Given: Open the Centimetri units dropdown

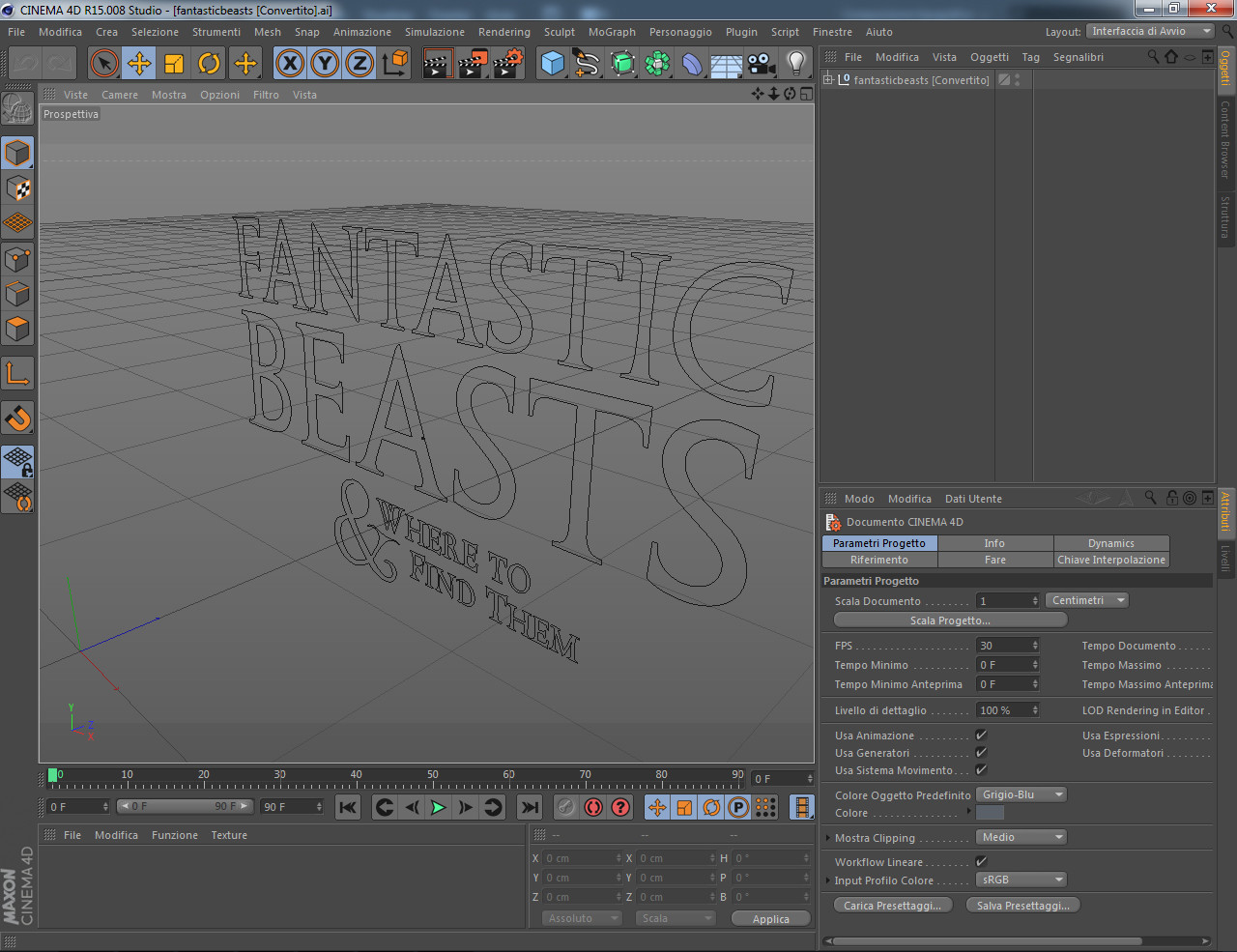Looking at the screenshot, I should point(1087,600).
